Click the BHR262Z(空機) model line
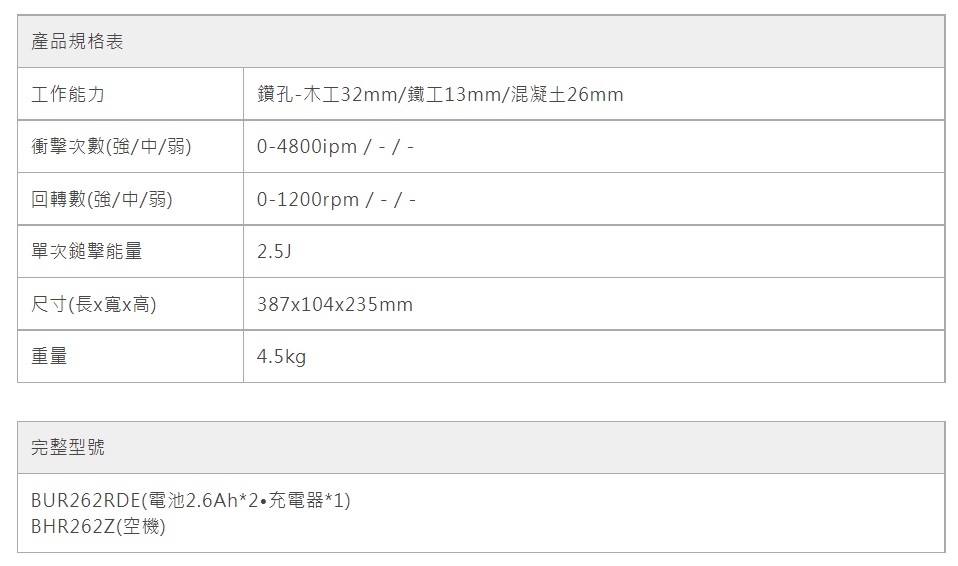958x566 pixels. point(98,526)
